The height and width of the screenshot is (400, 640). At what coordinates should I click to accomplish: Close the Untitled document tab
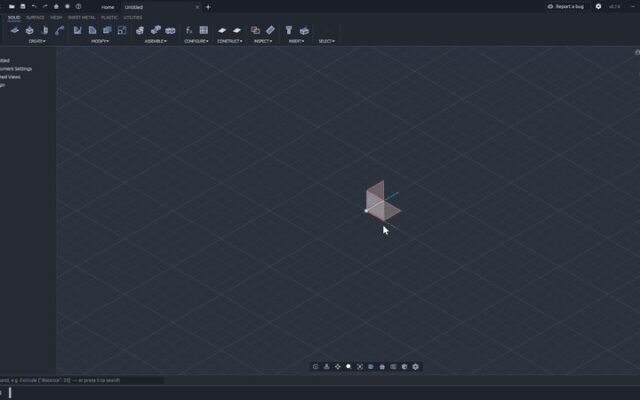(x=198, y=7)
